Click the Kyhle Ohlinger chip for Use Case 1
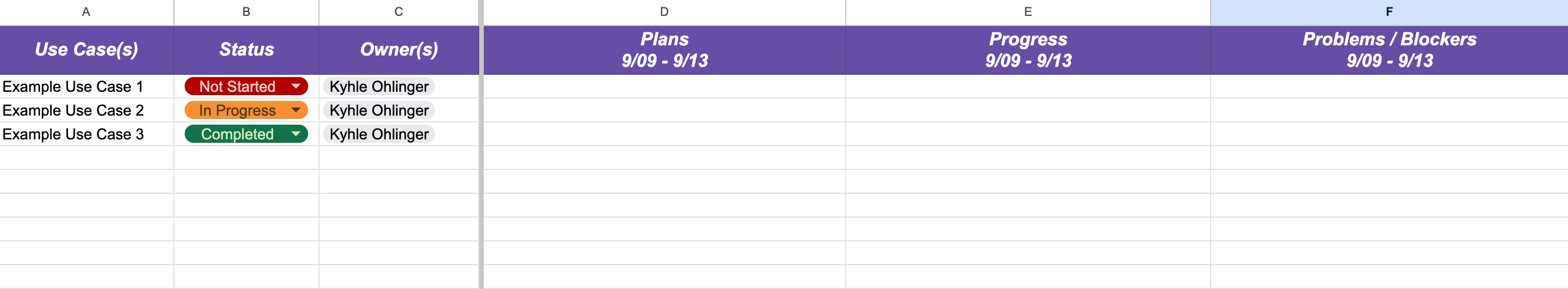 (378, 86)
